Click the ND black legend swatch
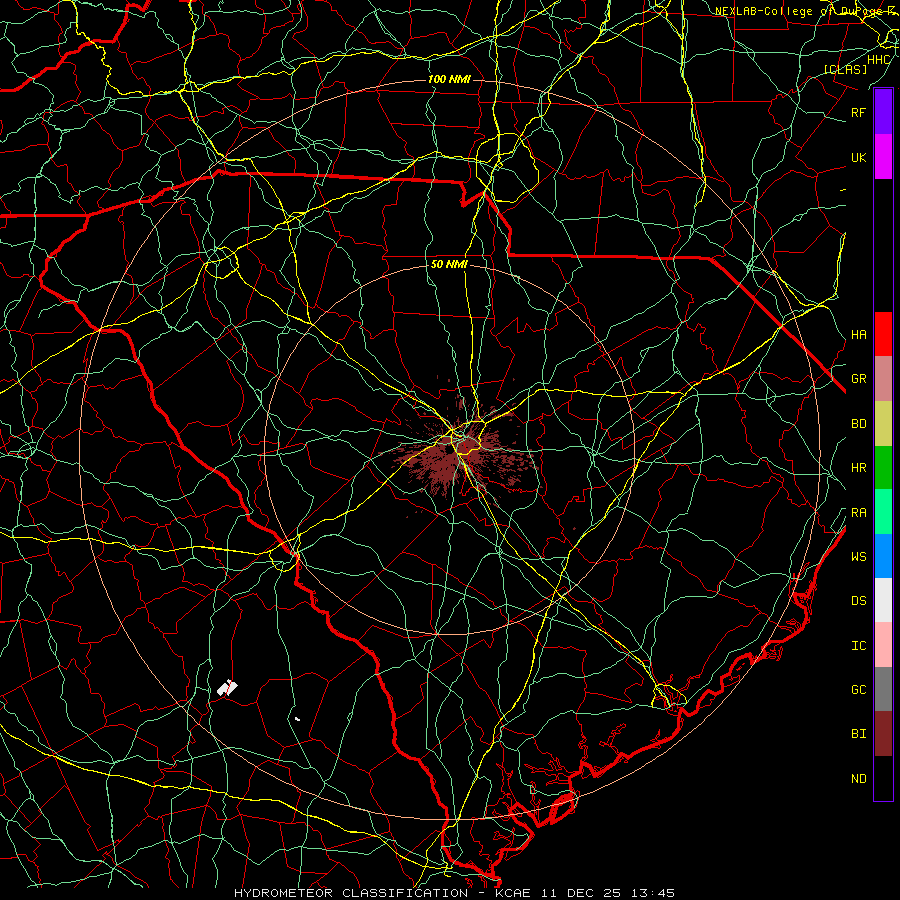 click(883, 778)
